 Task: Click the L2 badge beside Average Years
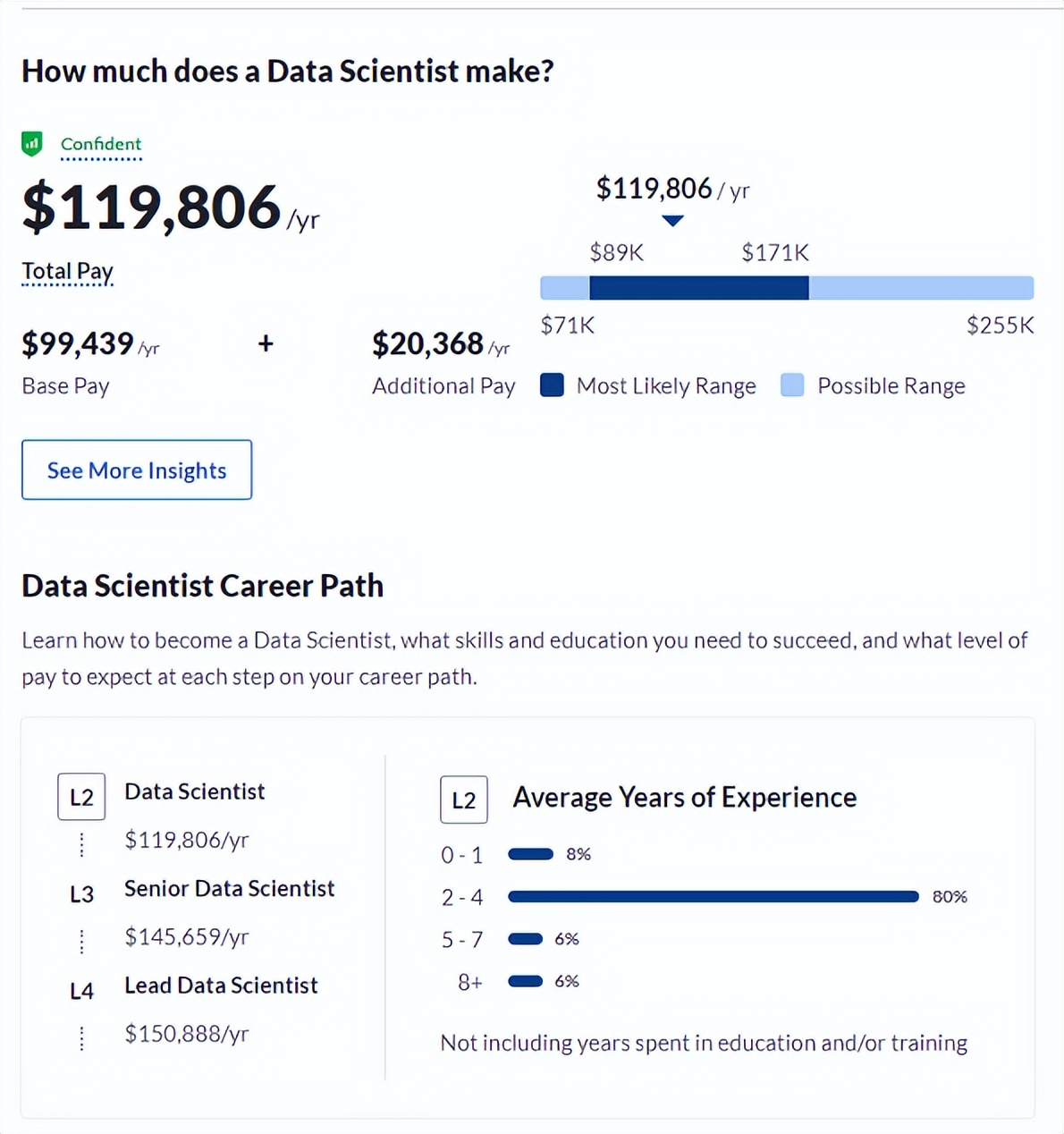464,800
